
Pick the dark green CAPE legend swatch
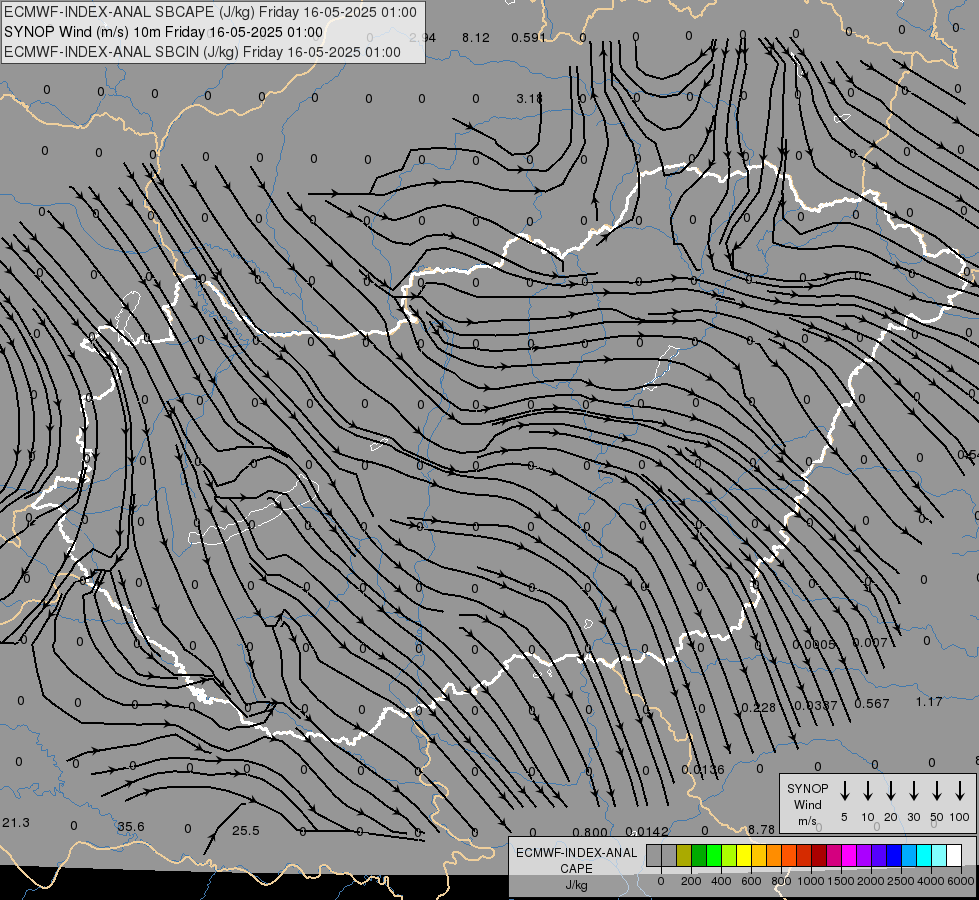point(699,856)
